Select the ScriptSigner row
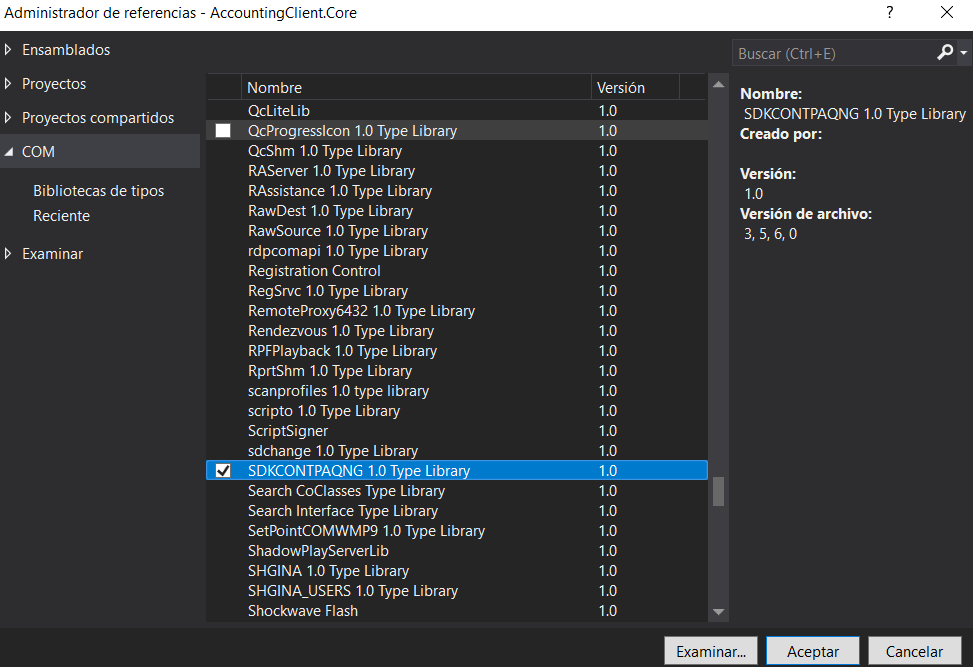The height and width of the screenshot is (667, 973). click(x=457, y=431)
